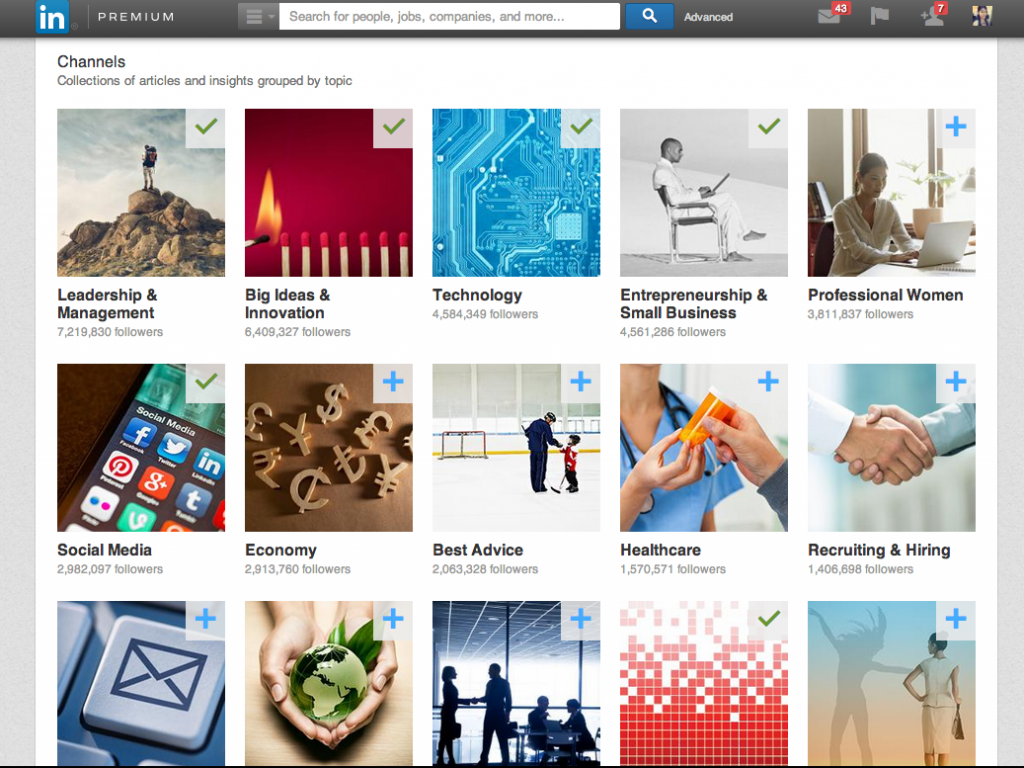Open the add connections icon
The height and width of the screenshot is (768, 1024).
[x=931, y=16]
